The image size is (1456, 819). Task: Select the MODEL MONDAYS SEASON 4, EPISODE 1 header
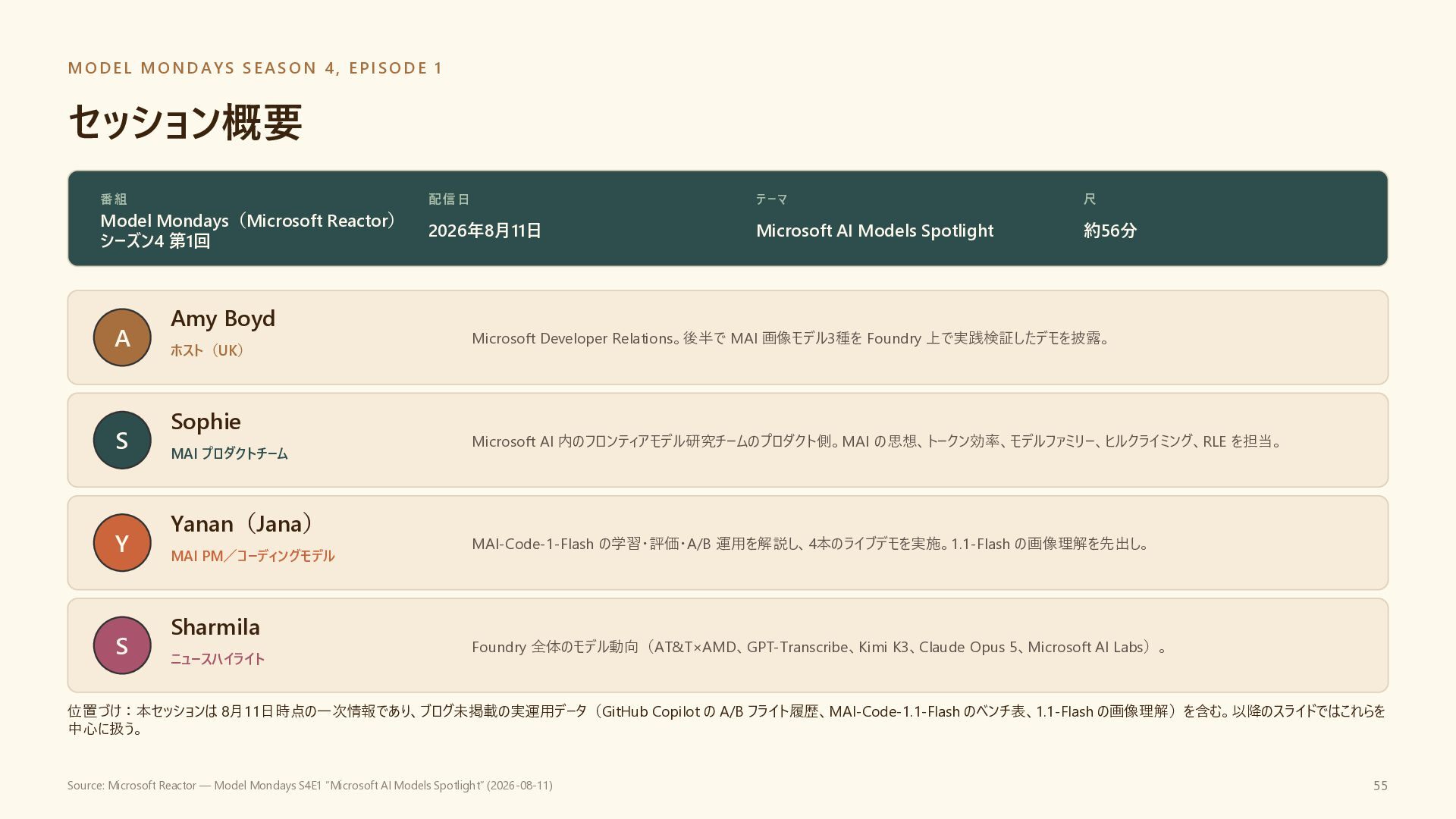click(x=256, y=68)
